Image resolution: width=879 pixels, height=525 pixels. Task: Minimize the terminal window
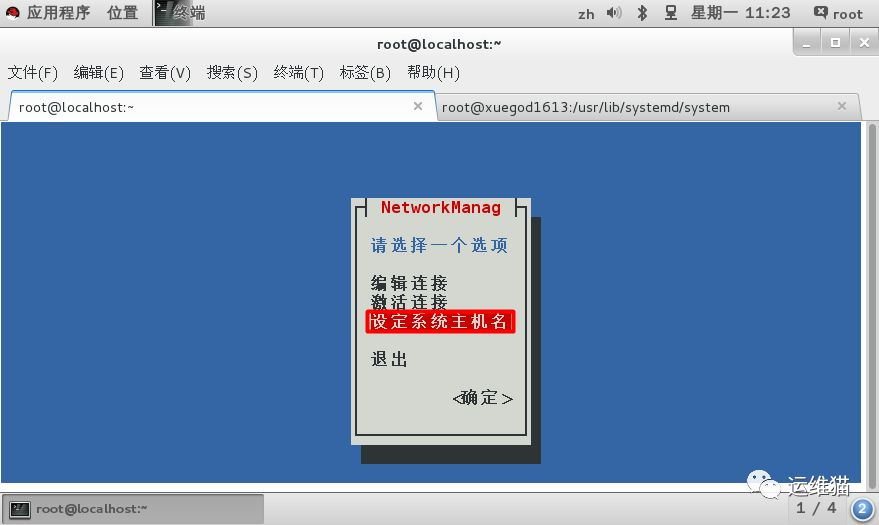(807, 44)
